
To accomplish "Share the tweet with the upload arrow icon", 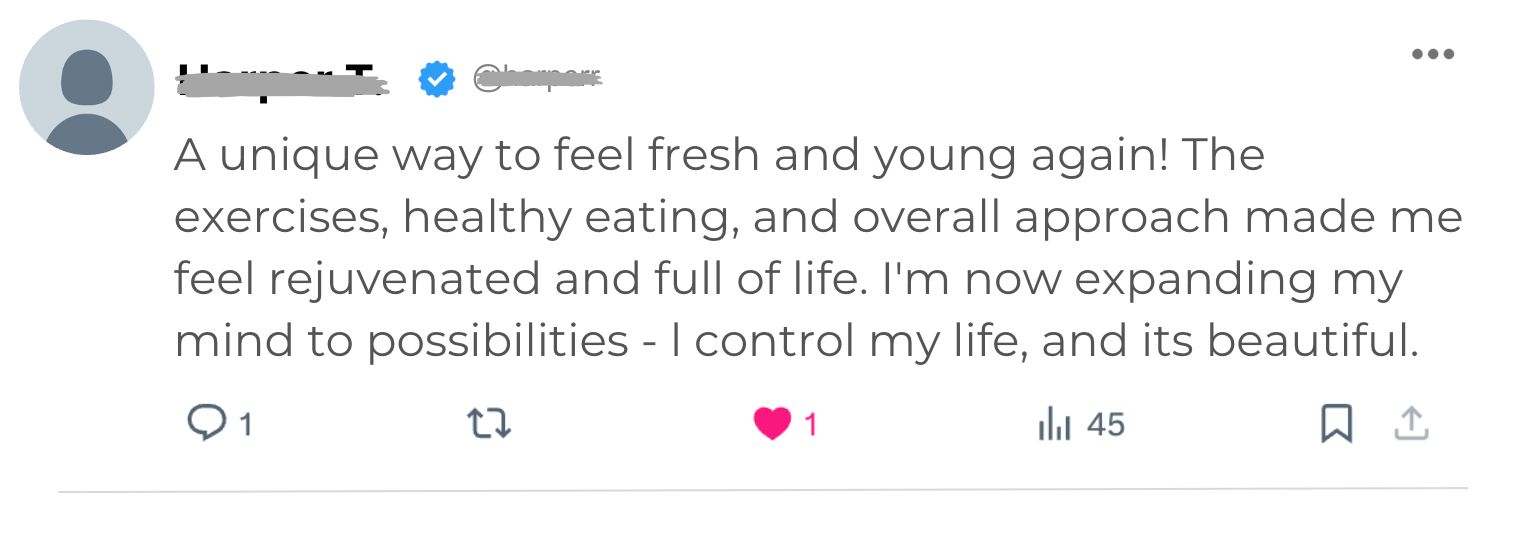I will pos(1411,424).
